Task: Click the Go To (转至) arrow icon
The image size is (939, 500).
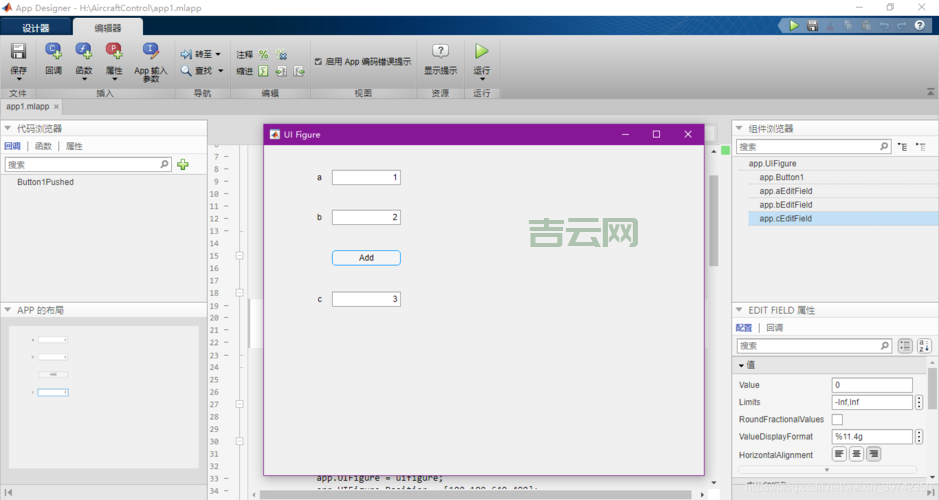Action: pos(186,54)
